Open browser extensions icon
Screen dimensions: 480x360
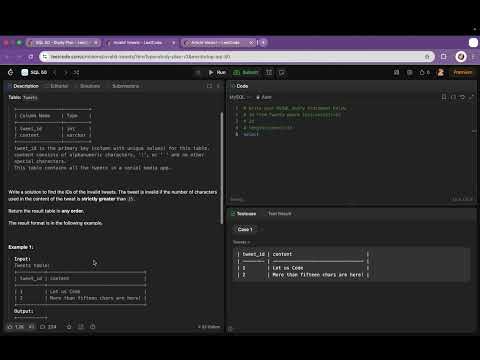pos(444,57)
